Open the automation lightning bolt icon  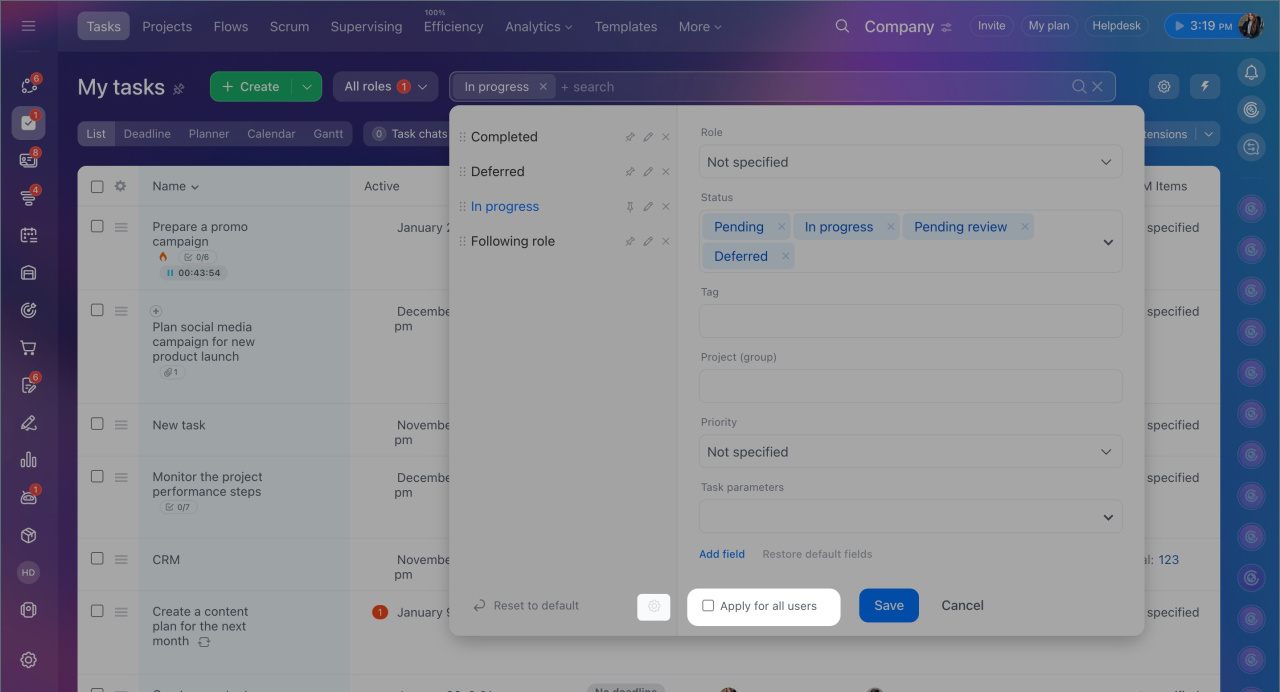click(1204, 87)
